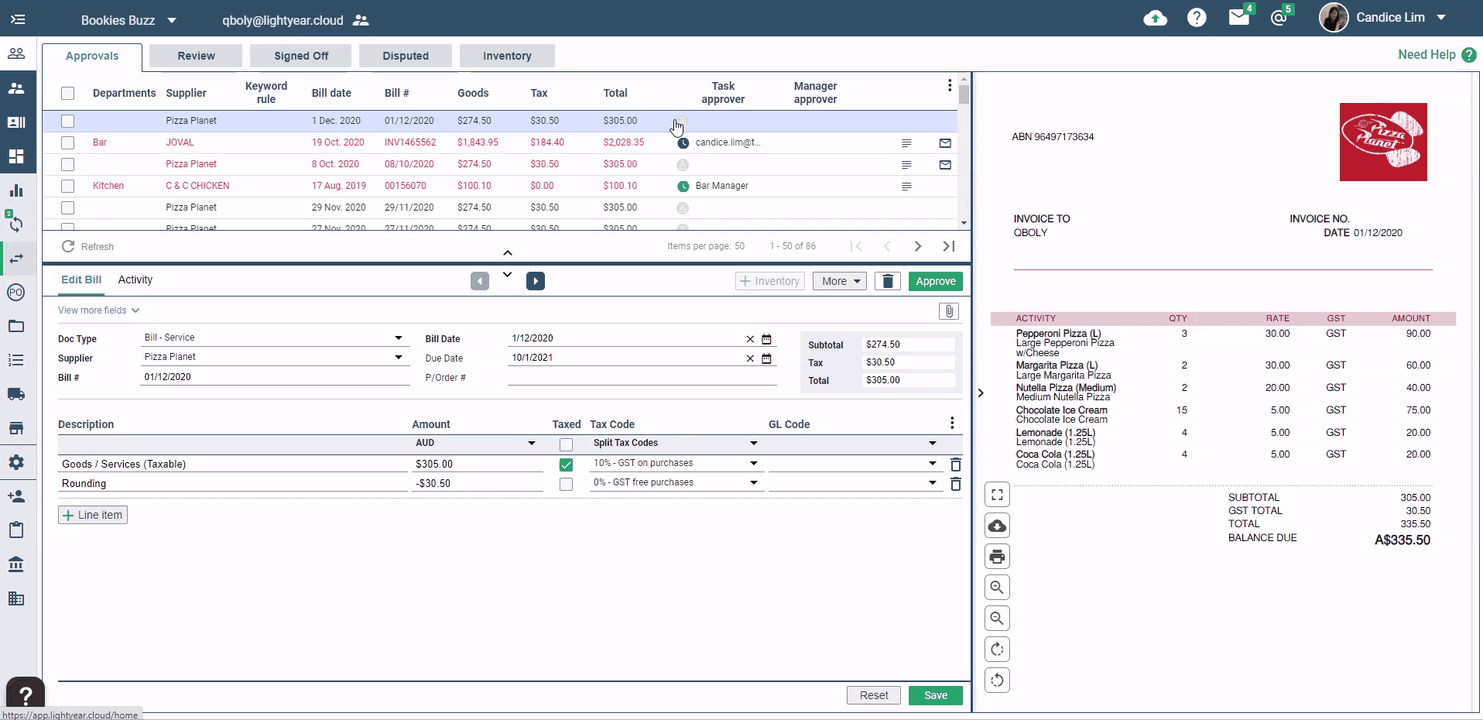
Task: Expand View more fields
Action: point(99,311)
